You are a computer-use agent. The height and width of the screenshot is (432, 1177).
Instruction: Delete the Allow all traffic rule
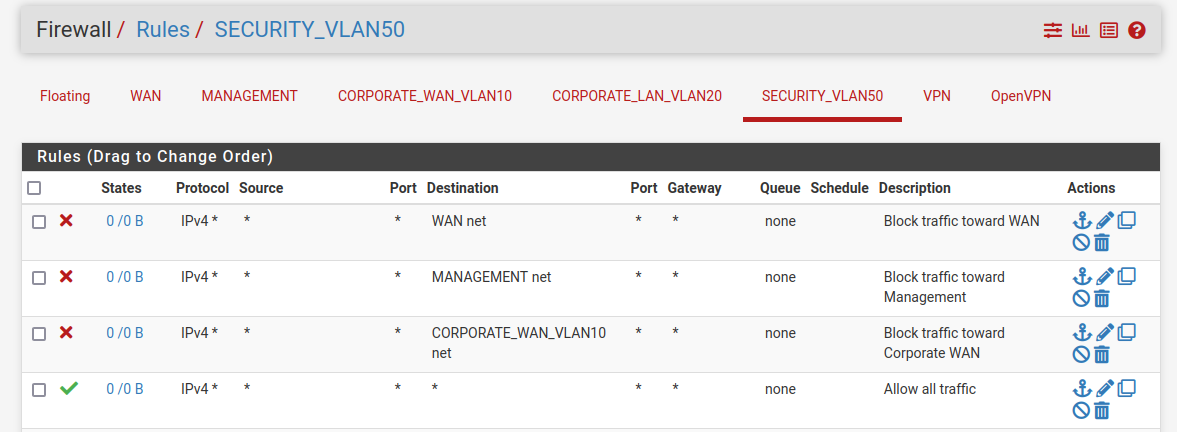pos(1101,411)
